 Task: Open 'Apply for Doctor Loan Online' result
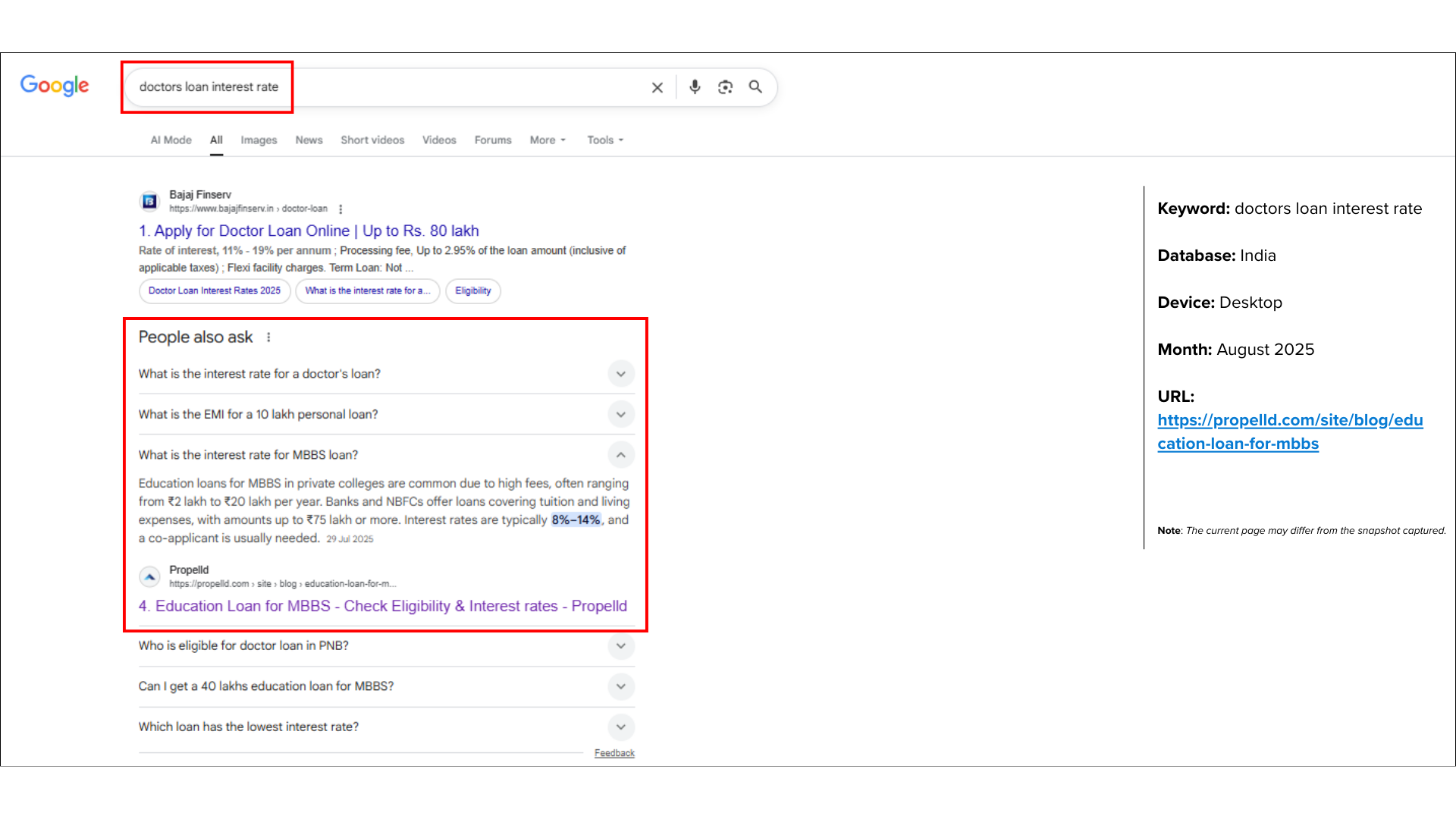point(309,231)
